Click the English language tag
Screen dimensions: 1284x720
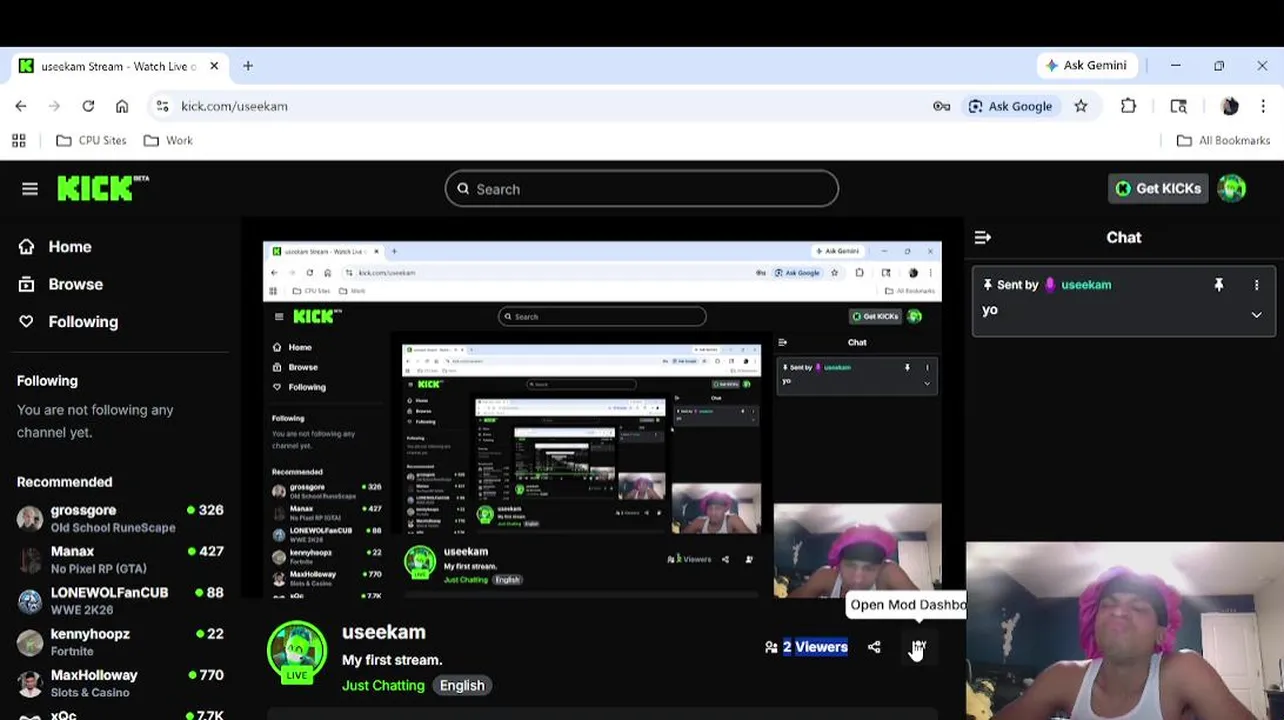point(462,686)
